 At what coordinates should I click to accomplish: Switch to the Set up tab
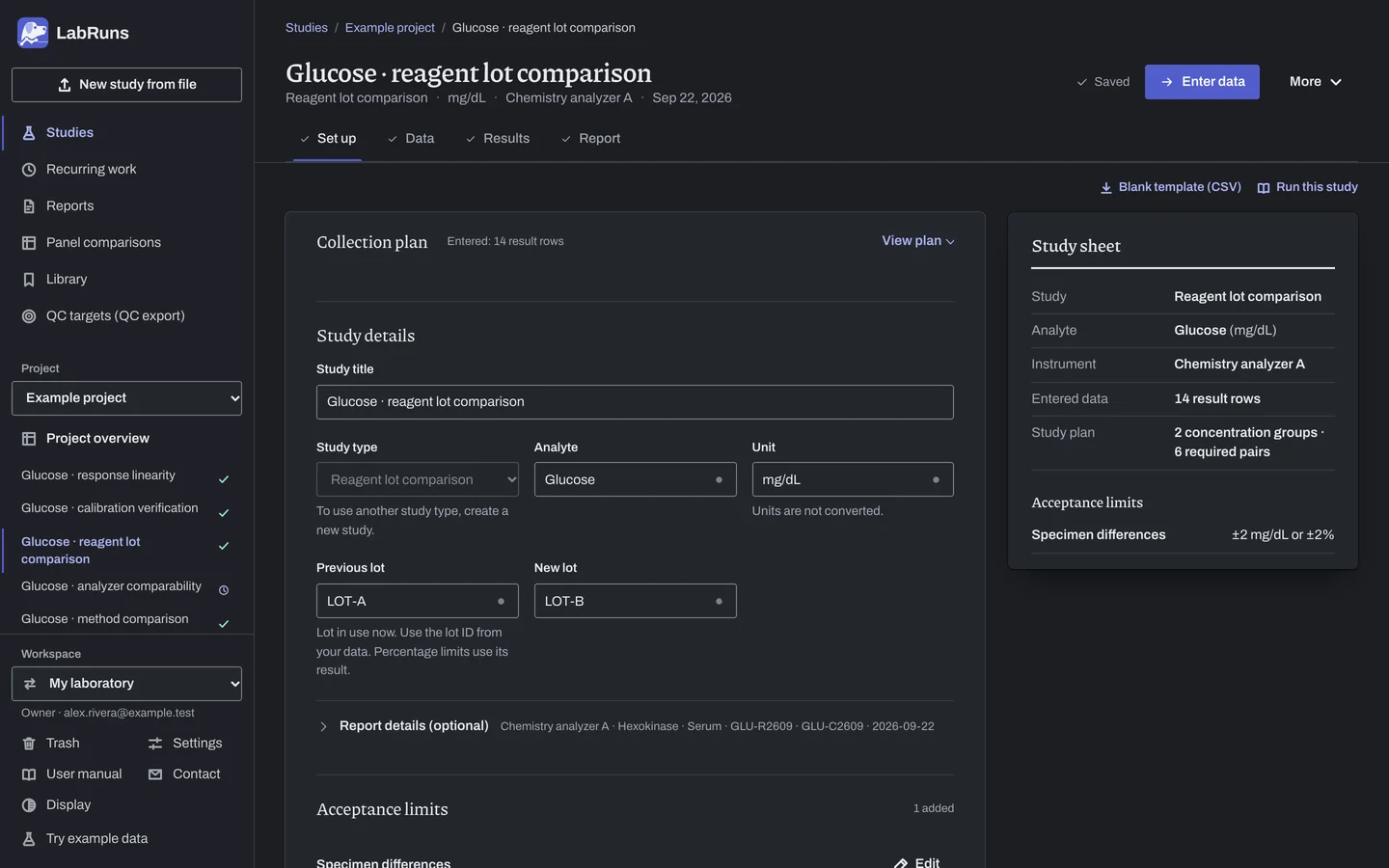click(x=327, y=139)
